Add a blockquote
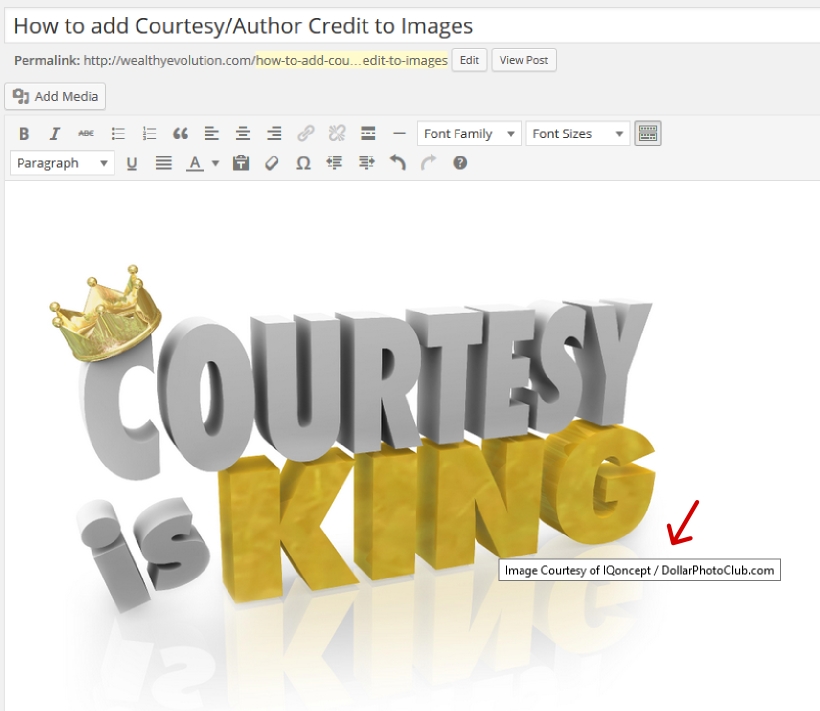 tap(180, 133)
